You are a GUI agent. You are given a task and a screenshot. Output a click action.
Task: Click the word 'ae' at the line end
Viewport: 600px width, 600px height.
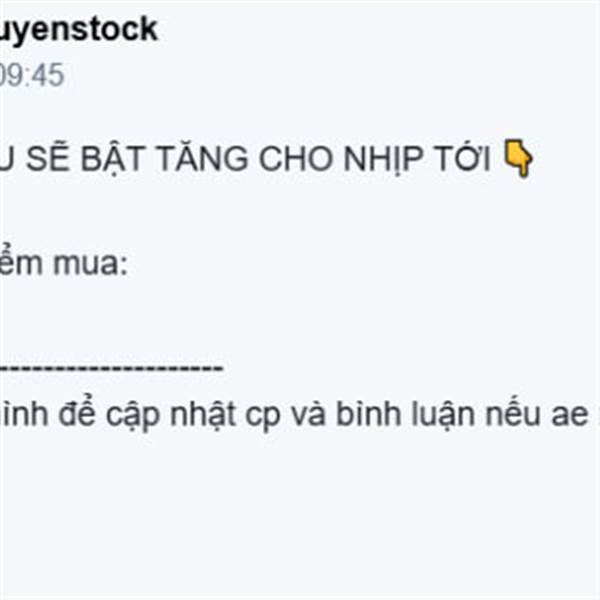click(x=570, y=418)
